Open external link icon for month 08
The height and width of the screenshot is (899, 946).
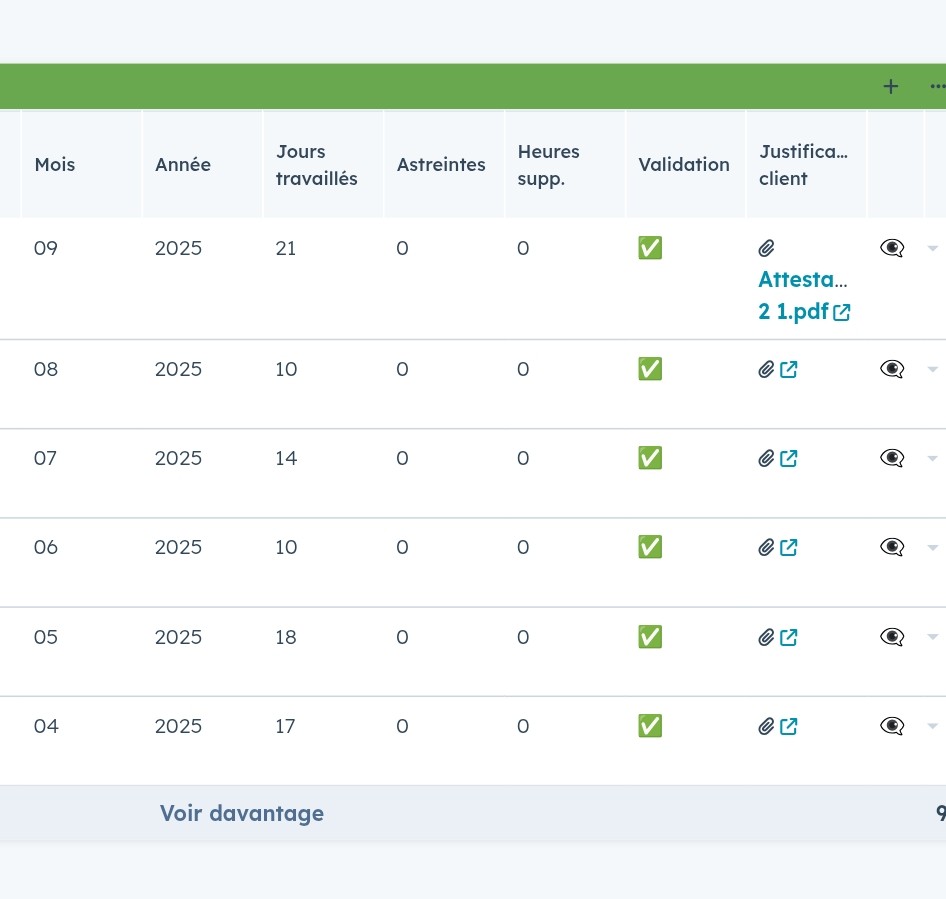(x=789, y=370)
